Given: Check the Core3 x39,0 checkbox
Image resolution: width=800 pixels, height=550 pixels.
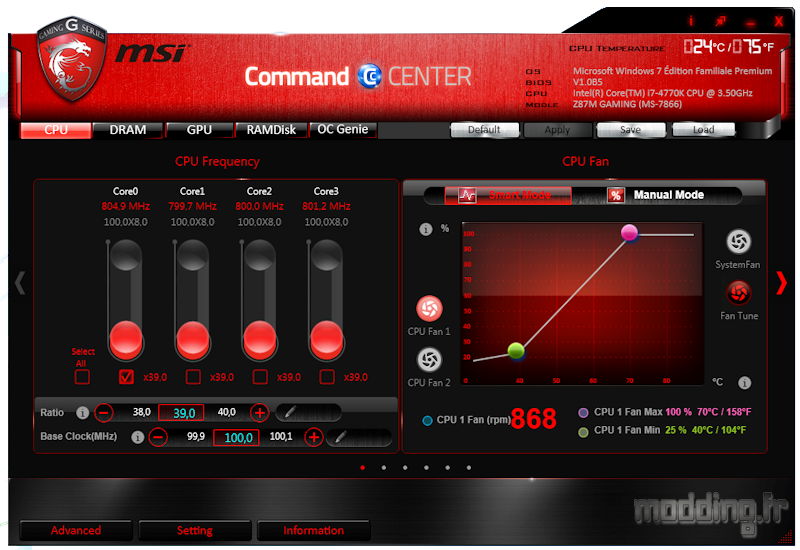Looking at the screenshot, I should [327, 377].
